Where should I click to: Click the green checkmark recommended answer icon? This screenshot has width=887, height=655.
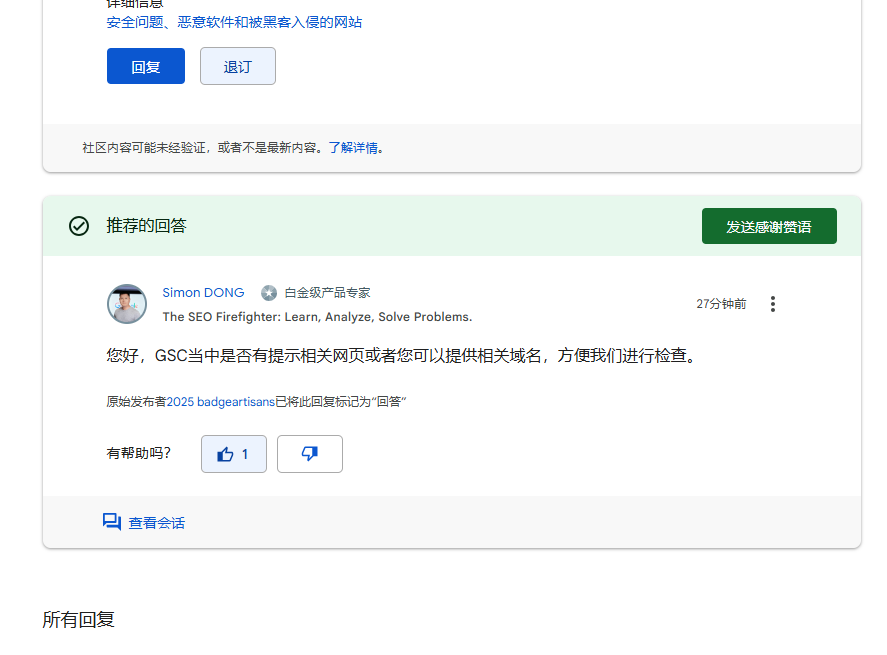79,226
